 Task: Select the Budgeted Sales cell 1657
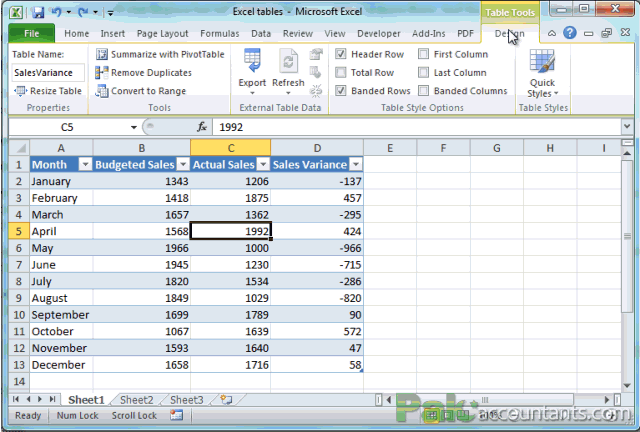tap(142, 215)
